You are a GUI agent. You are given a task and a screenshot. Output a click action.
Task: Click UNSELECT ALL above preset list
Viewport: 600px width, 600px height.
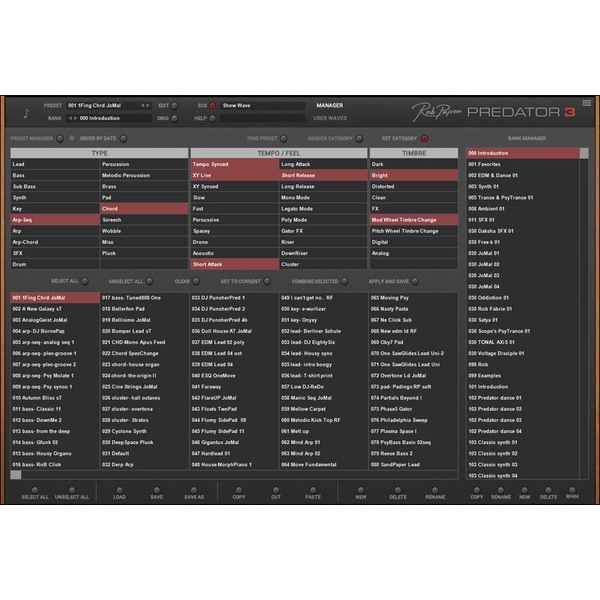[x=149, y=281]
